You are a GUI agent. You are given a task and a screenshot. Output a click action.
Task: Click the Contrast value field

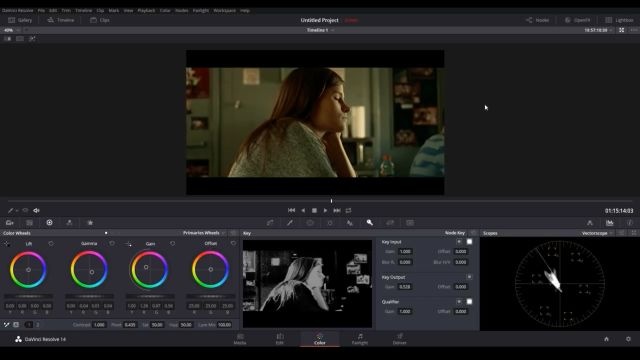click(100, 325)
